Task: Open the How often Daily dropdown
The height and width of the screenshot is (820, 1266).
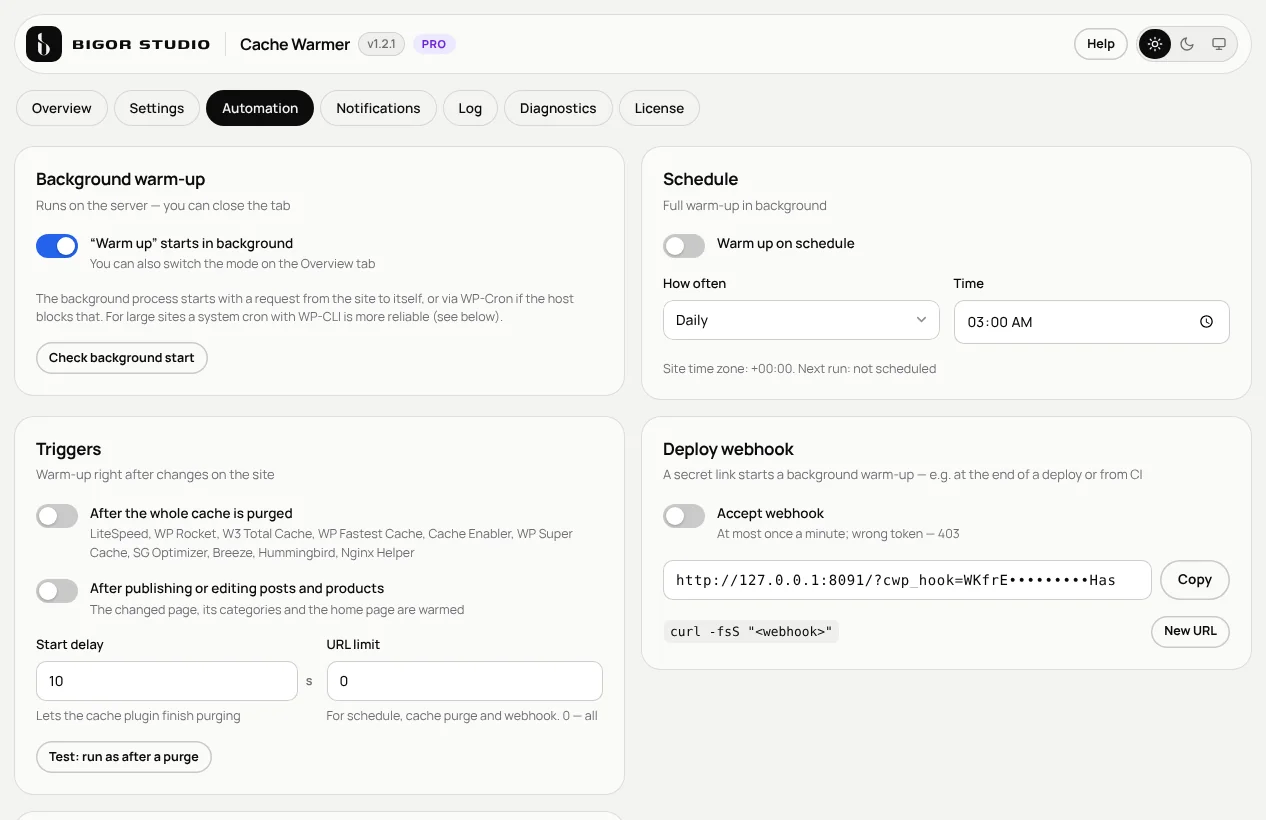Action: (801, 320)
